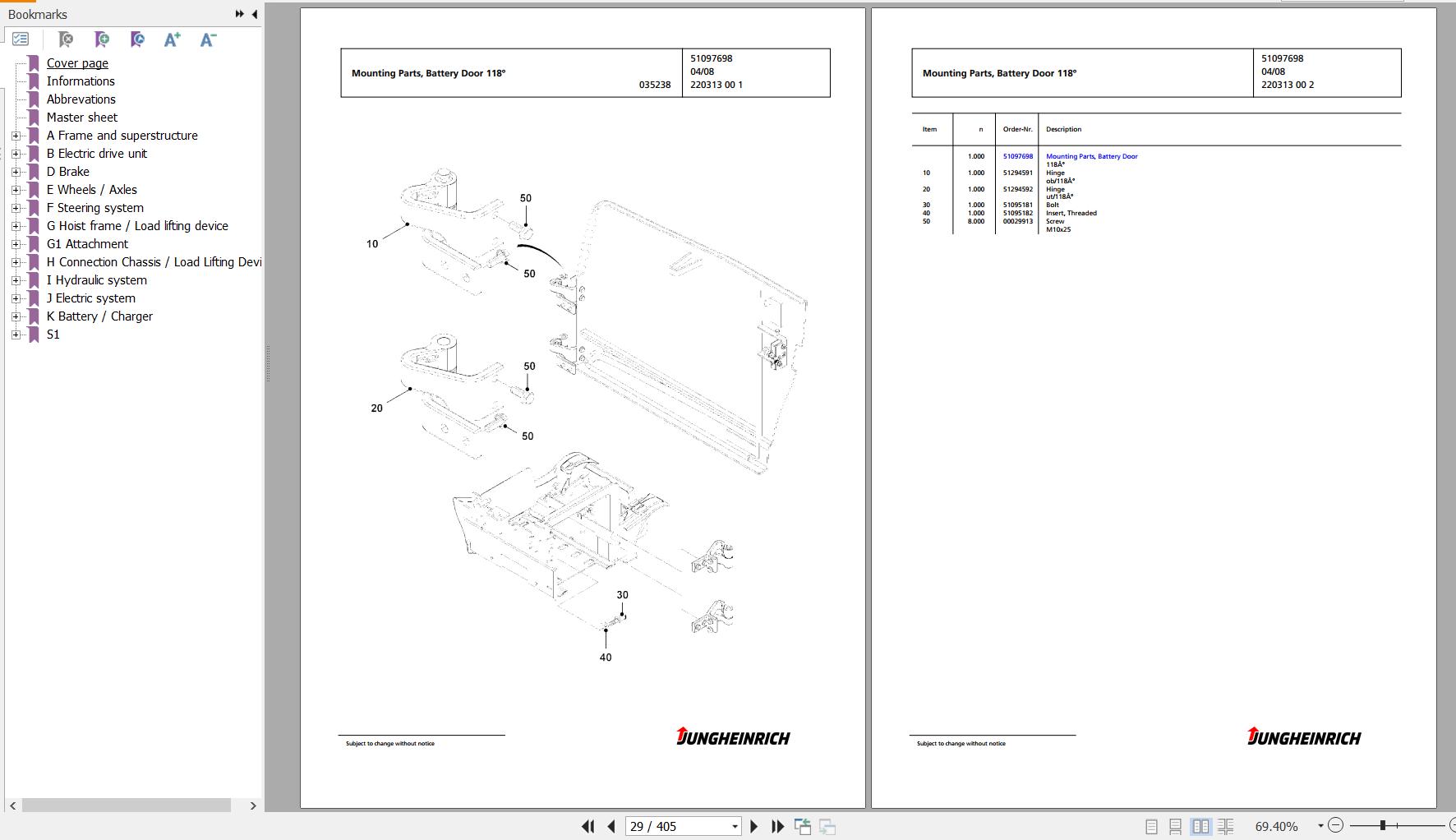Screen dimensions: 1456x840
Task: Click the add new bookmark icon
Action: click(x=102, y=39)
